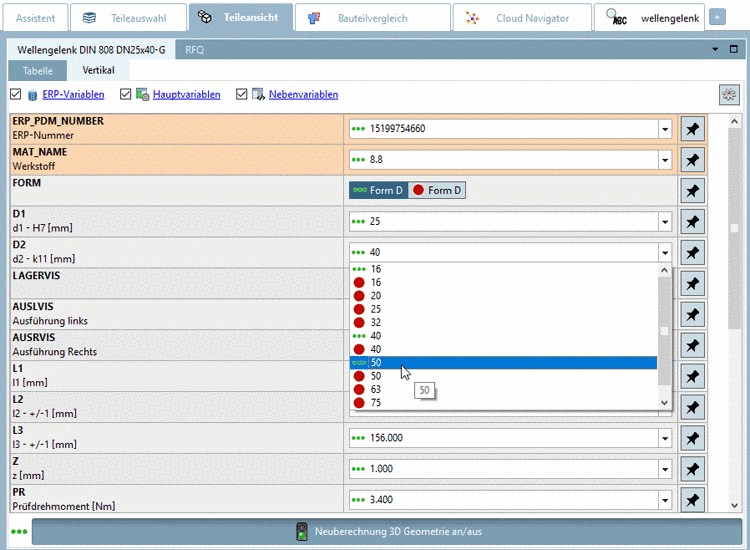
Task: Switch to the RFQ tab
Action: tap(195, 50)
